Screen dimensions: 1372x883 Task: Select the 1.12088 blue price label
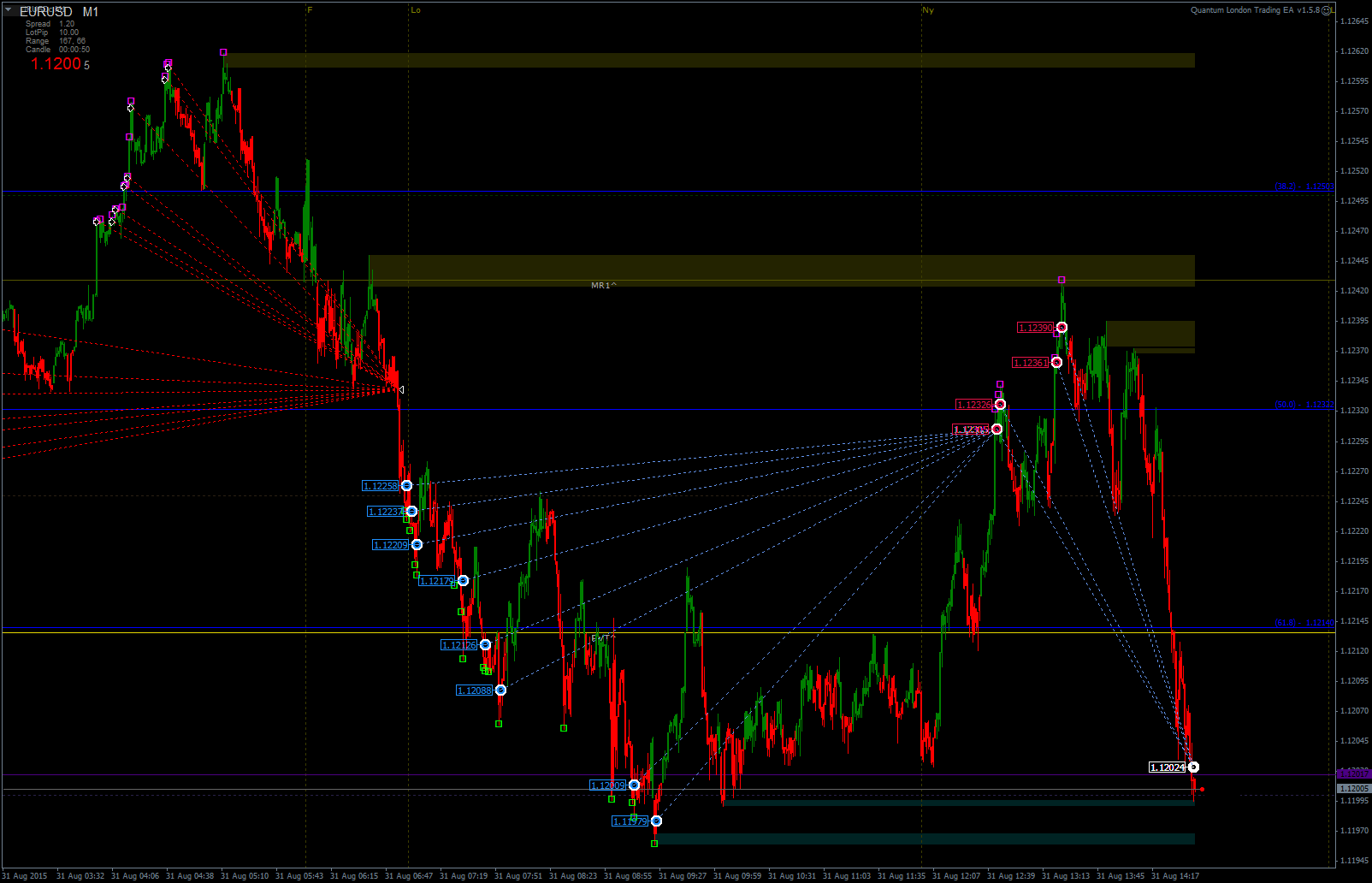point(475,690)
